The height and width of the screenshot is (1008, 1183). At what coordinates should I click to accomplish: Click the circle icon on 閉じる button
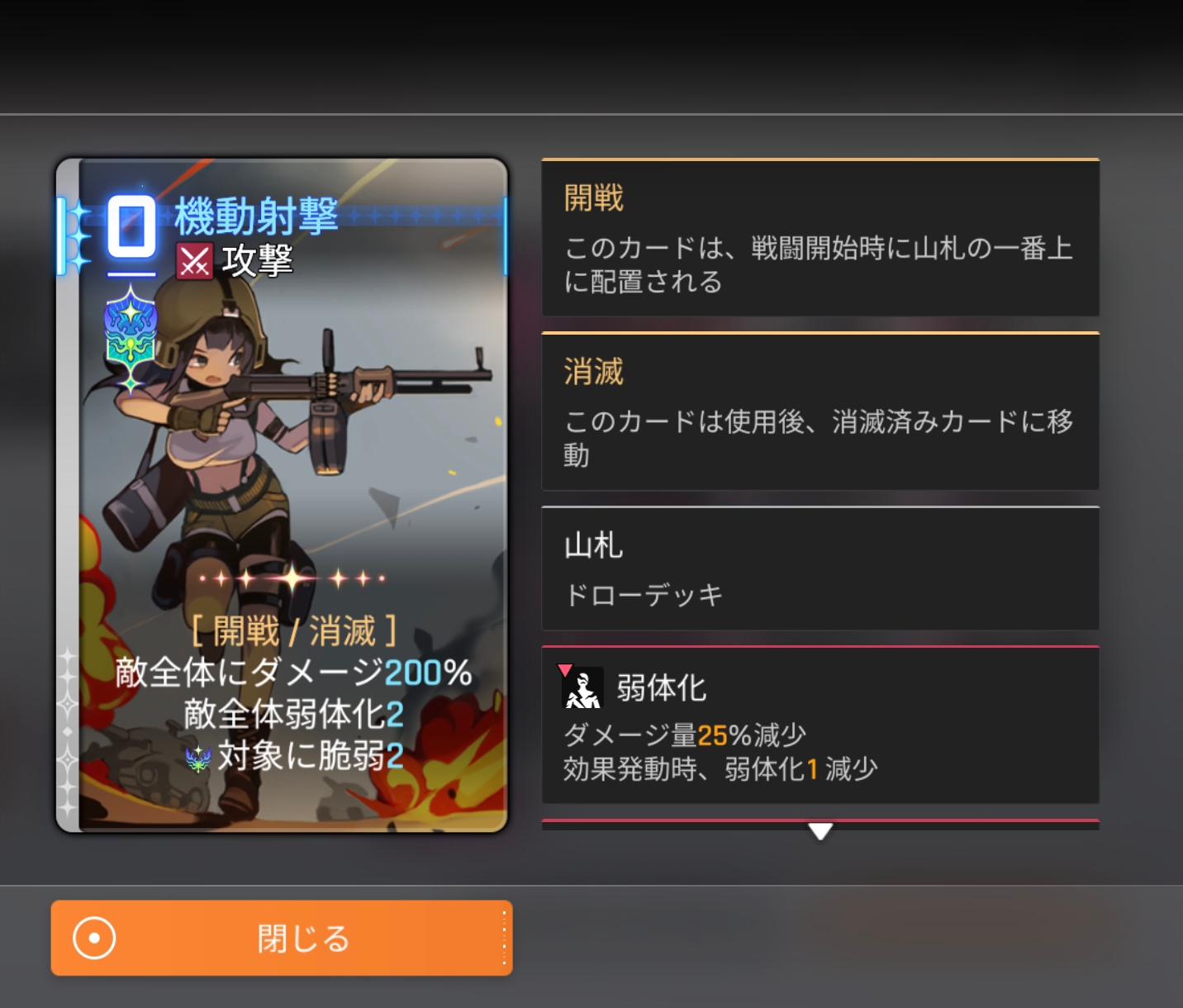pos(94,939)
